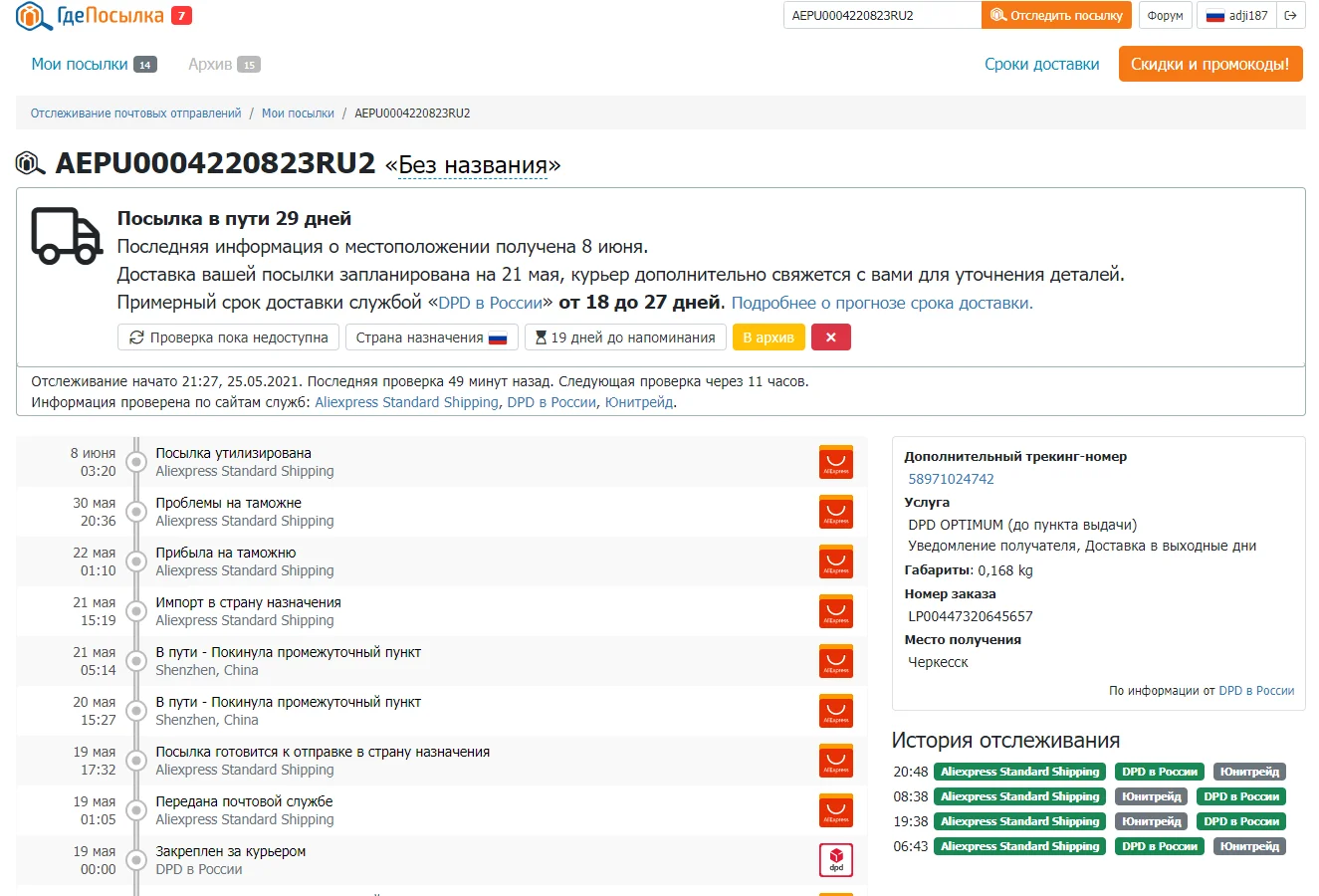Click Юнитрейд badge in 19:38 history row
Viewport: 1319px width, 896px height.
(1151, 821)
